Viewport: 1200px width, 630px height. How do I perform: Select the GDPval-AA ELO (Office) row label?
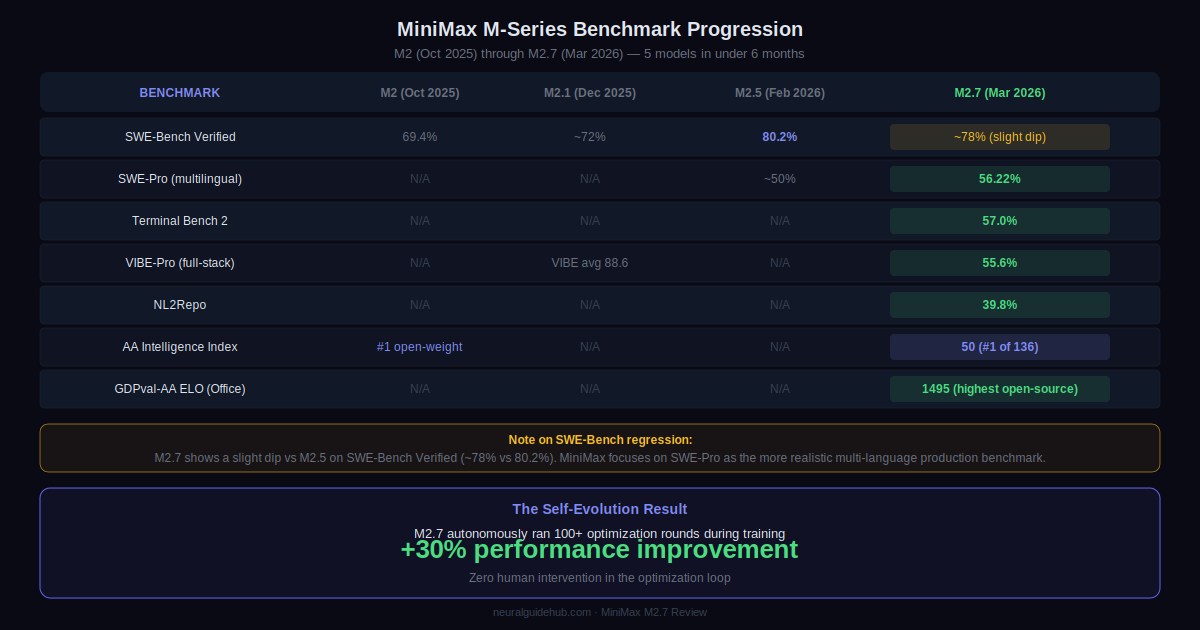coord(180,389)
